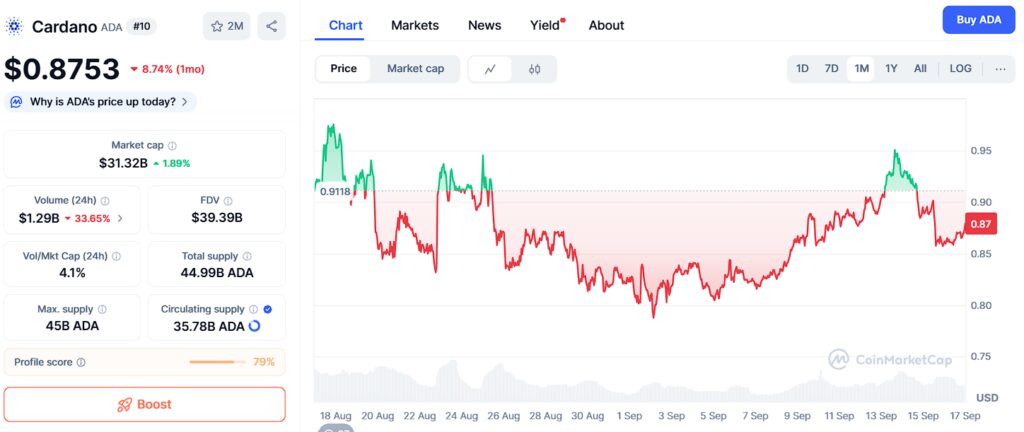Open the chart more options menu
The image size is (1024, 432).
(x=1000, y=69)
